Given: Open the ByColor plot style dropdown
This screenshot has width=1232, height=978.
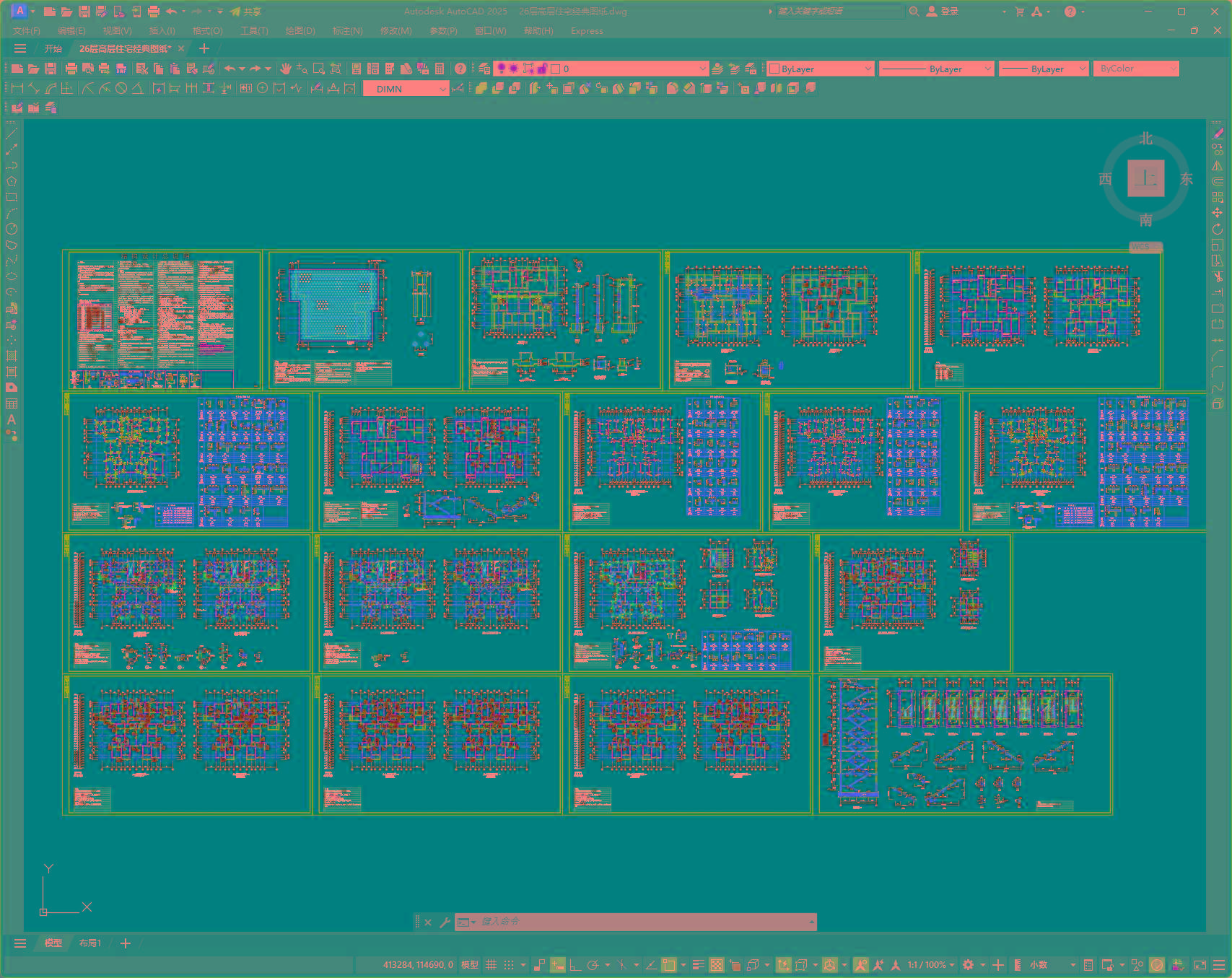Looking at the screenshot, I should tap(1136, 69).
